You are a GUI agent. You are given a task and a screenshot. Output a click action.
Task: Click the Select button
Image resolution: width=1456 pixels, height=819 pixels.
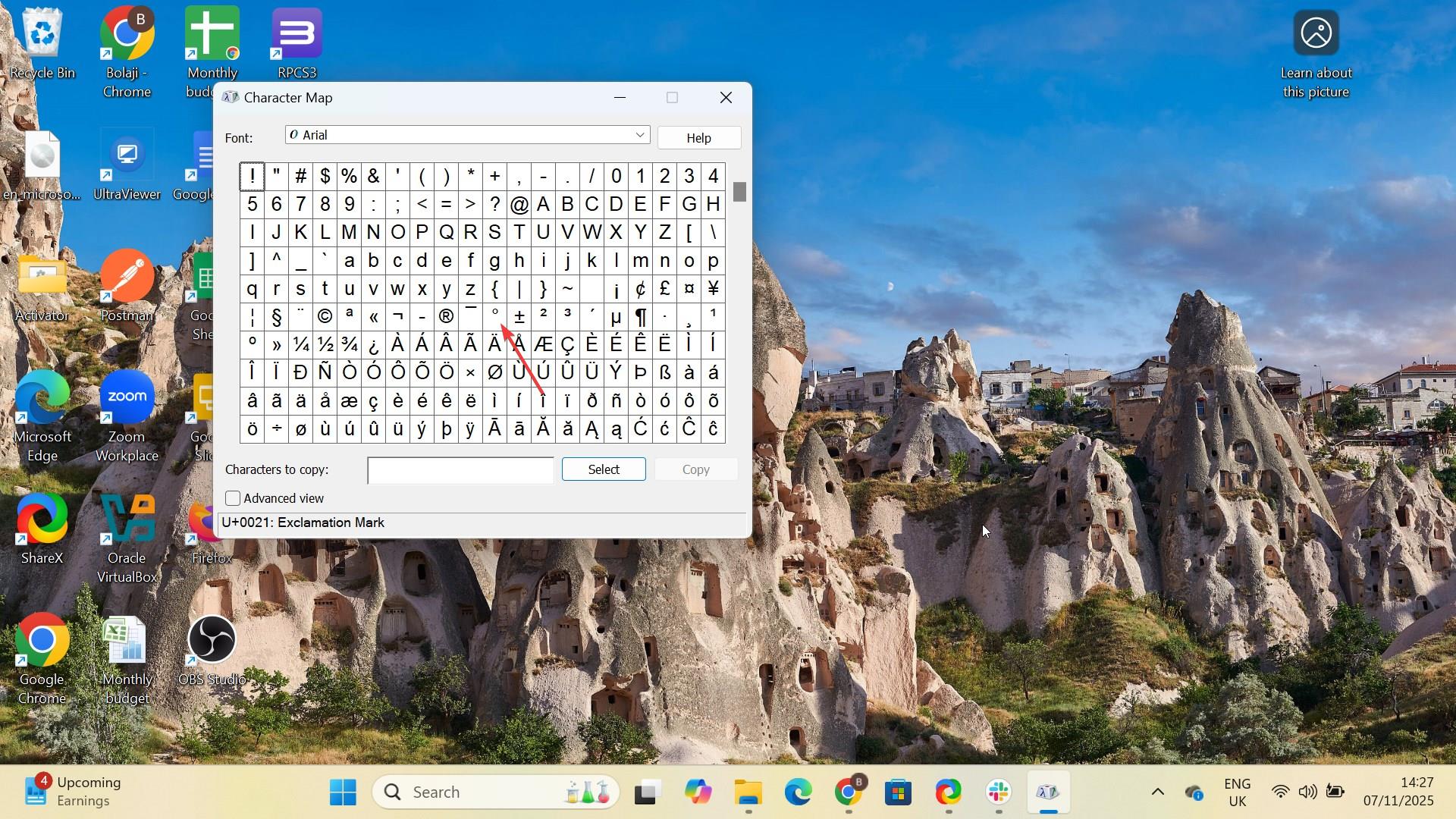pos(604,469)
